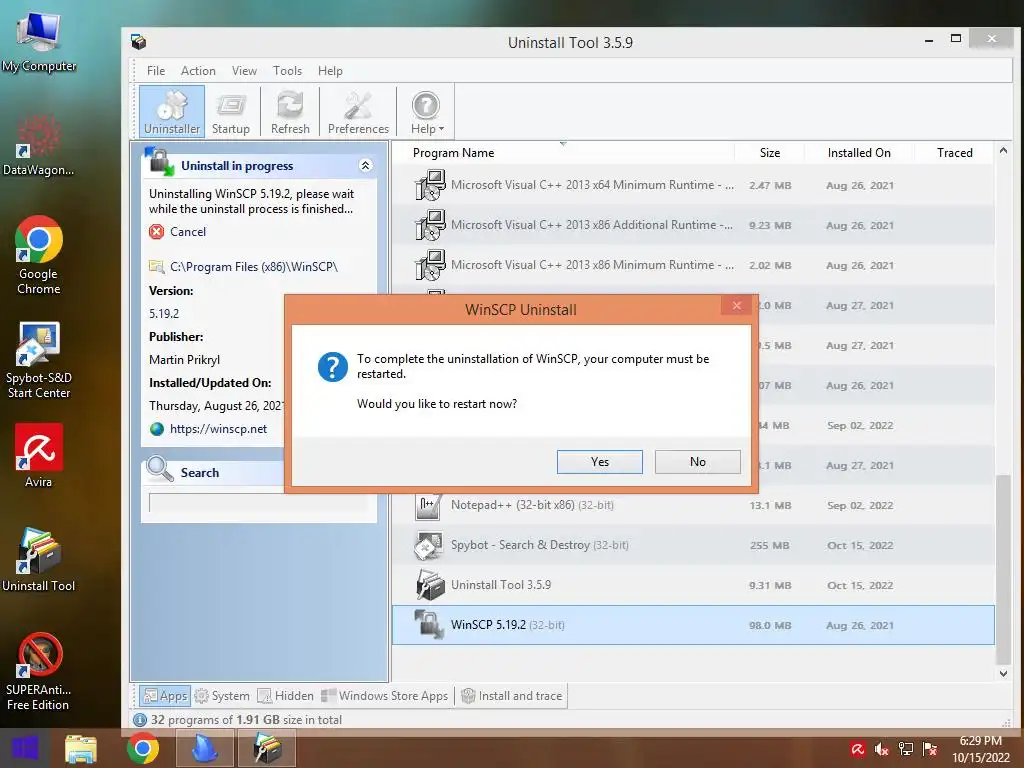This screenshot has width=1024, height=768.
Task: Select Visual C++ 2013 x64 Minimum Runtime row
Action: tap(693, 185)
